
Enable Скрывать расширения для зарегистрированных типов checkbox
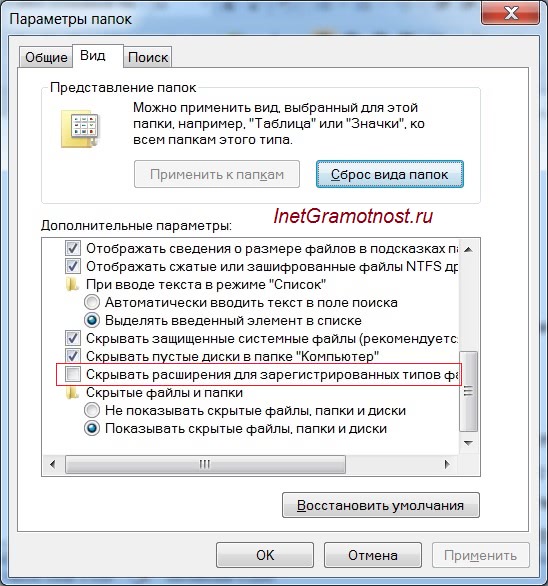click(73, 374)
